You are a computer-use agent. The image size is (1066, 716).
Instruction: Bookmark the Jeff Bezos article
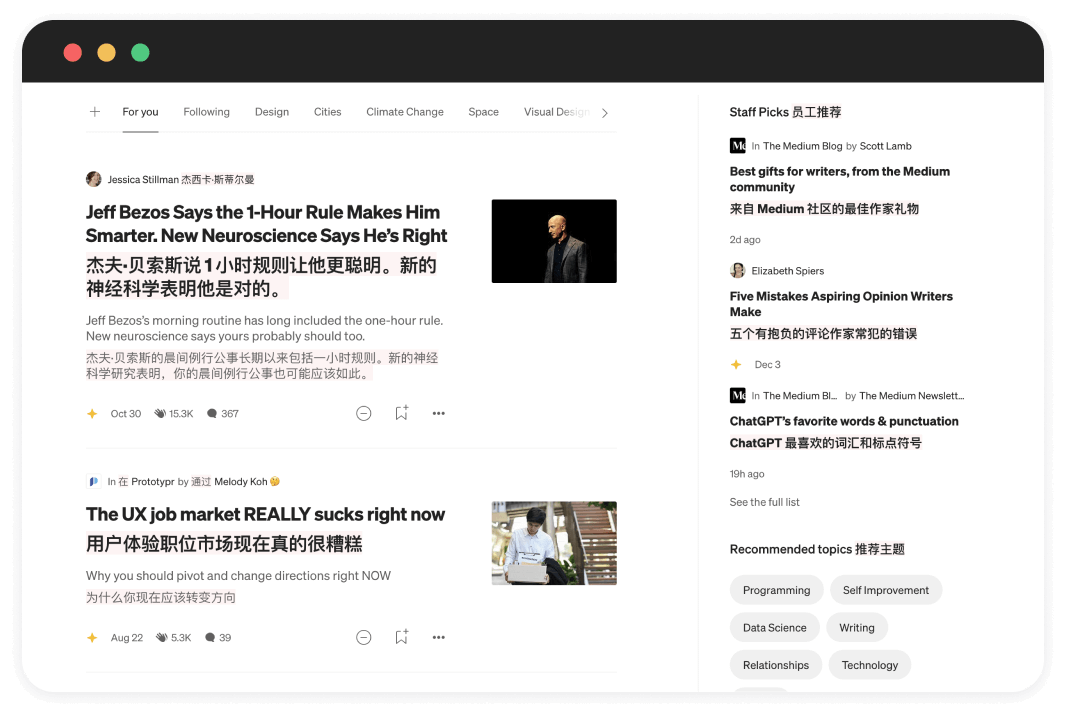click(x=401, y=413)
